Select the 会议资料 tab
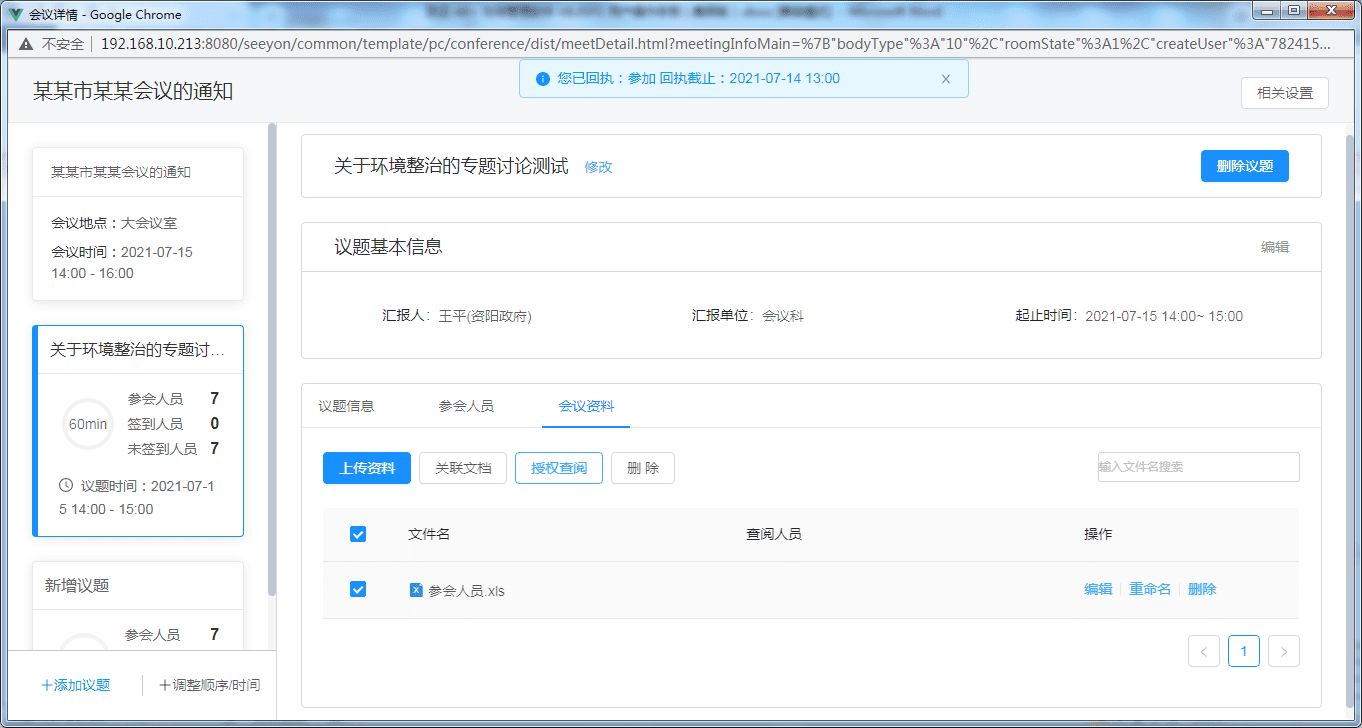Image resolution: width=1362 pixels, height=728 pixels. point(586,406)
